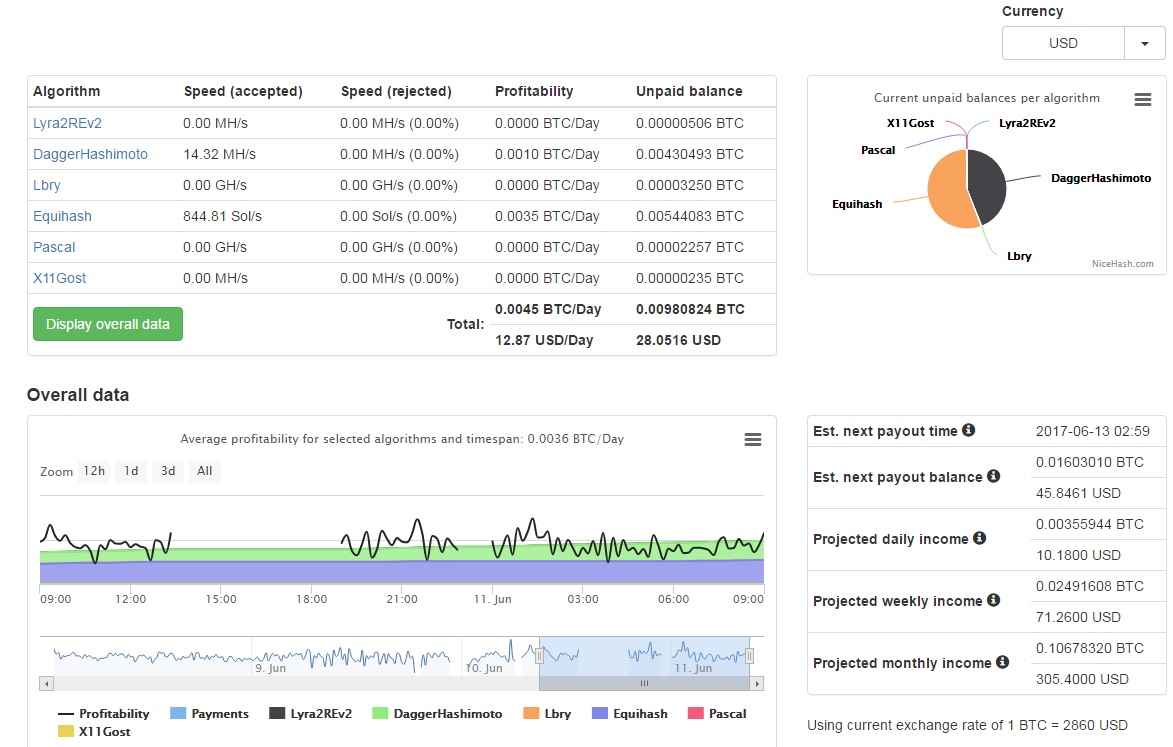Click the right handle of the range navigator
The image size is (1173, 747).
pos(748,657)
